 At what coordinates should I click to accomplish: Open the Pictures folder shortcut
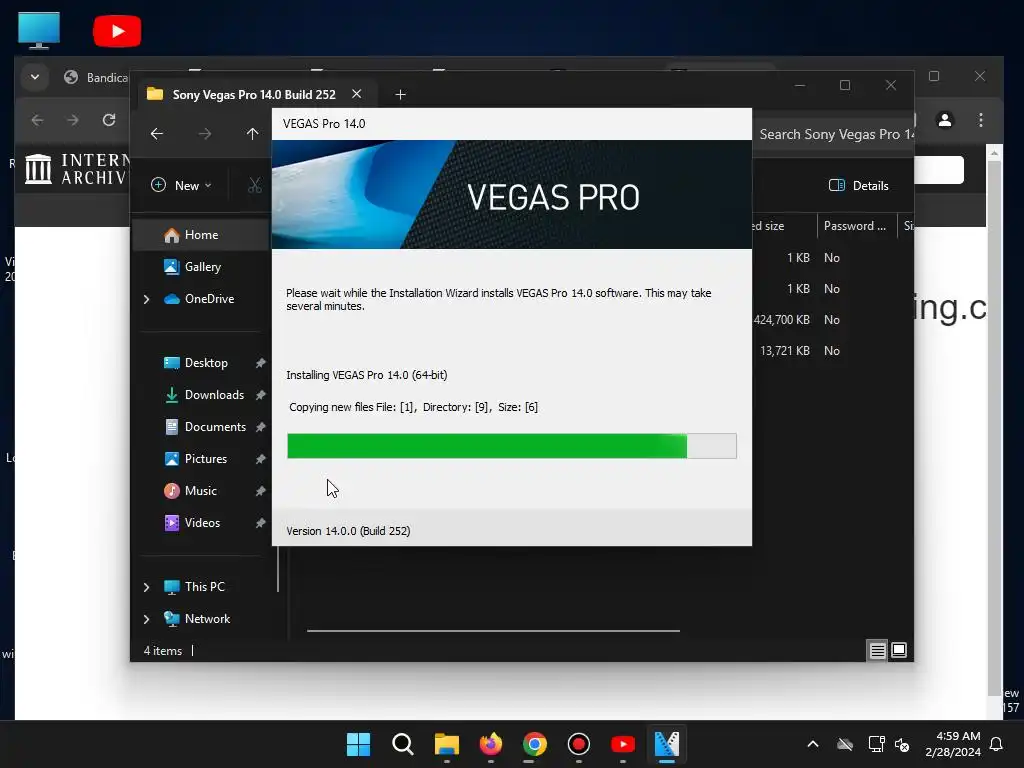click(206, 459)
